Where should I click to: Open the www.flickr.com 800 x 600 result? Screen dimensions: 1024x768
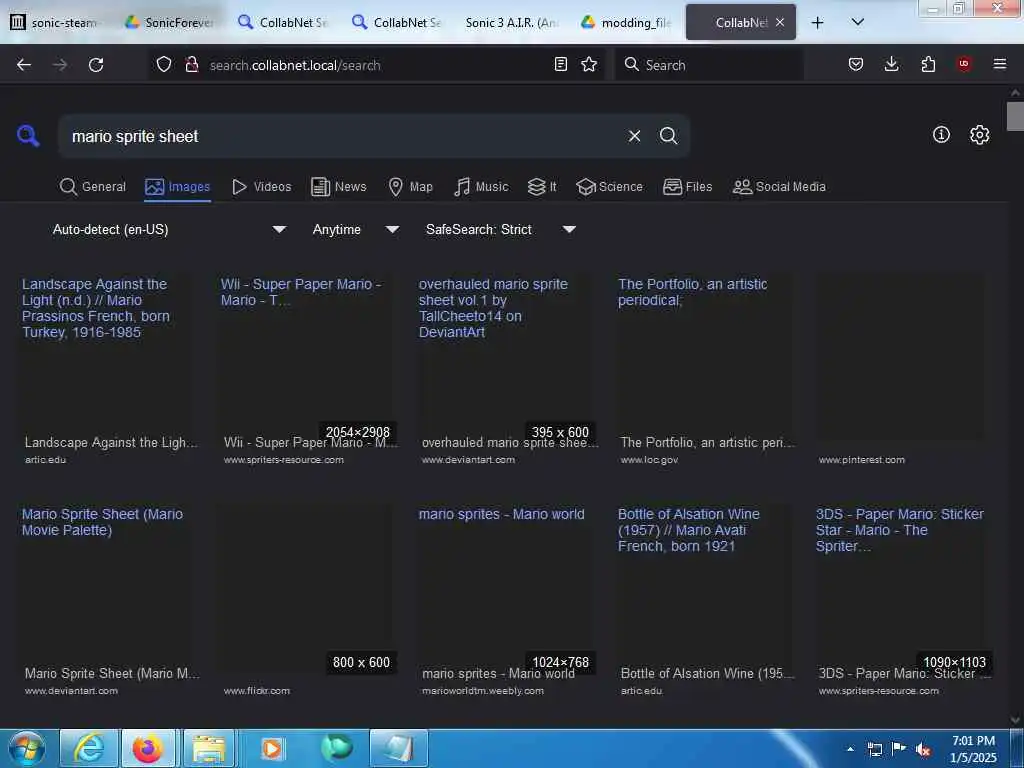coord(308,600)
